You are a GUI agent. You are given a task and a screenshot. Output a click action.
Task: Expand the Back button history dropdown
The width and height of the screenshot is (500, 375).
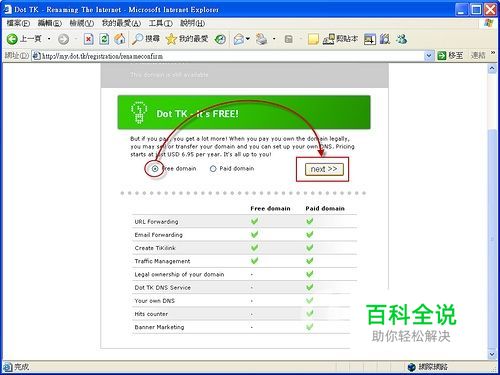click(49, 39)
